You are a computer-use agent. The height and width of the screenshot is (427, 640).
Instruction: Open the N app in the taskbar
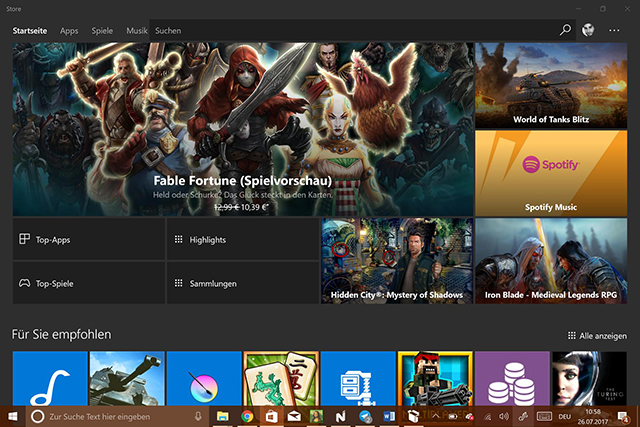point(340,416)
